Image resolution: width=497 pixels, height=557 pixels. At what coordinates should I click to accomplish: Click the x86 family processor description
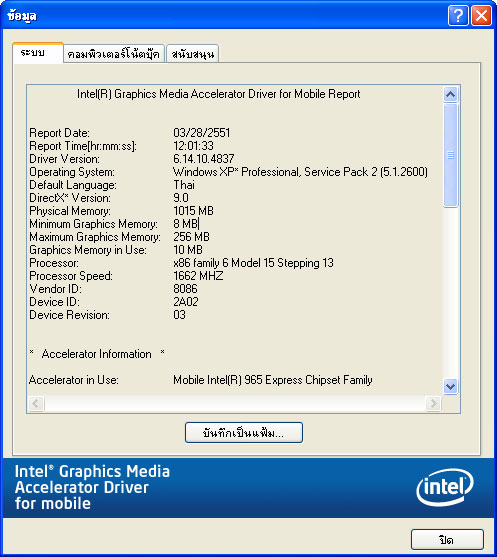pyautogui.click(x=254, y=263)
